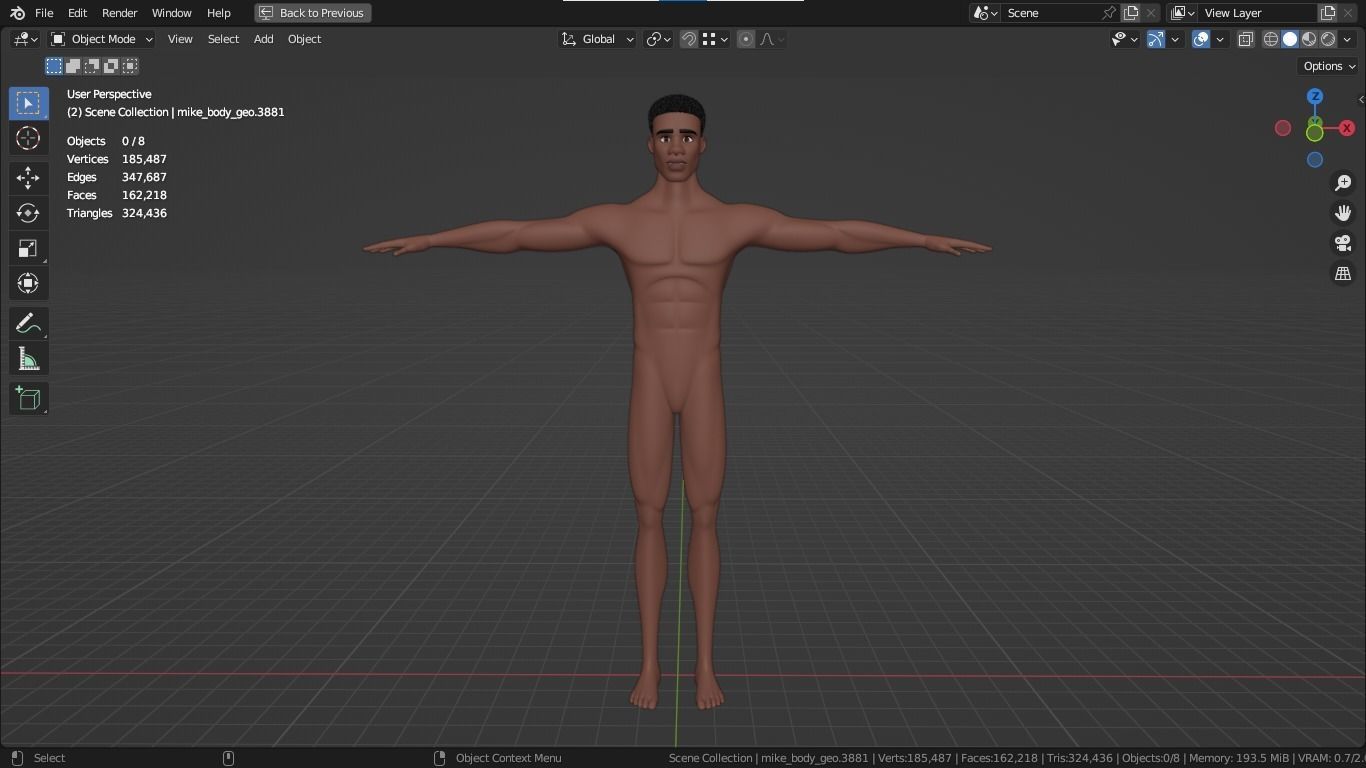Open the viewport Object menu

(x=304, y=39)
